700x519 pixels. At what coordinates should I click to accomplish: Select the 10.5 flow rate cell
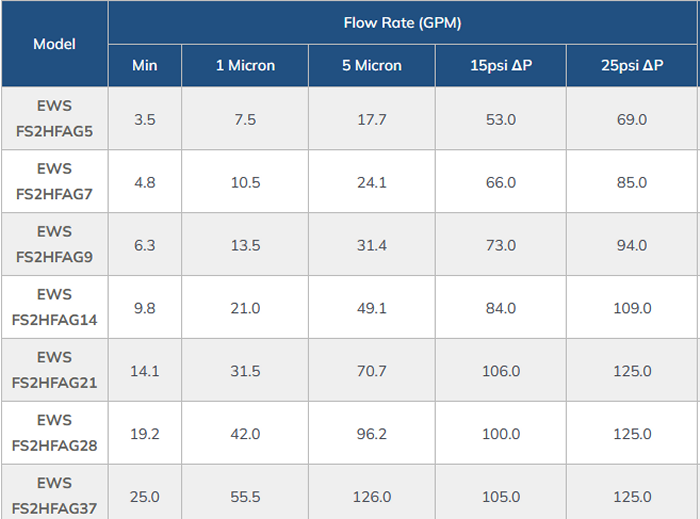(x=245, y=182)
